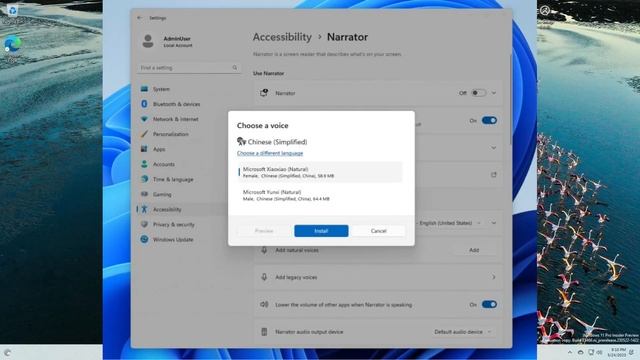Click the disabled Preview button

point(264,231)
